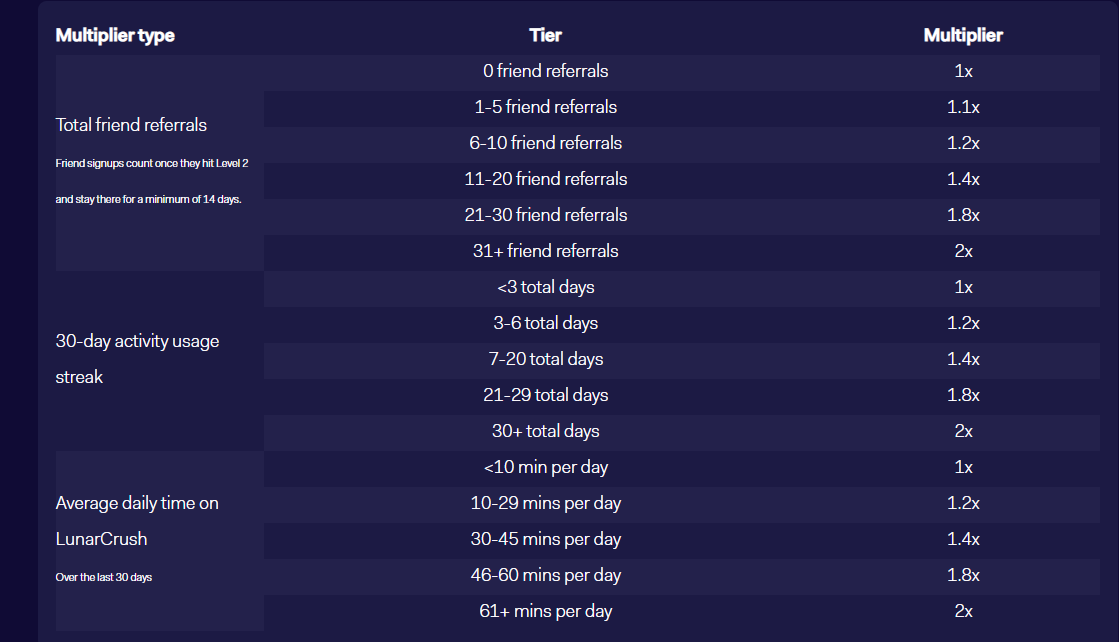Screen dimensions: 1119x642
Task: Select the <3 total days tier
Action: [x=545, y=287]
